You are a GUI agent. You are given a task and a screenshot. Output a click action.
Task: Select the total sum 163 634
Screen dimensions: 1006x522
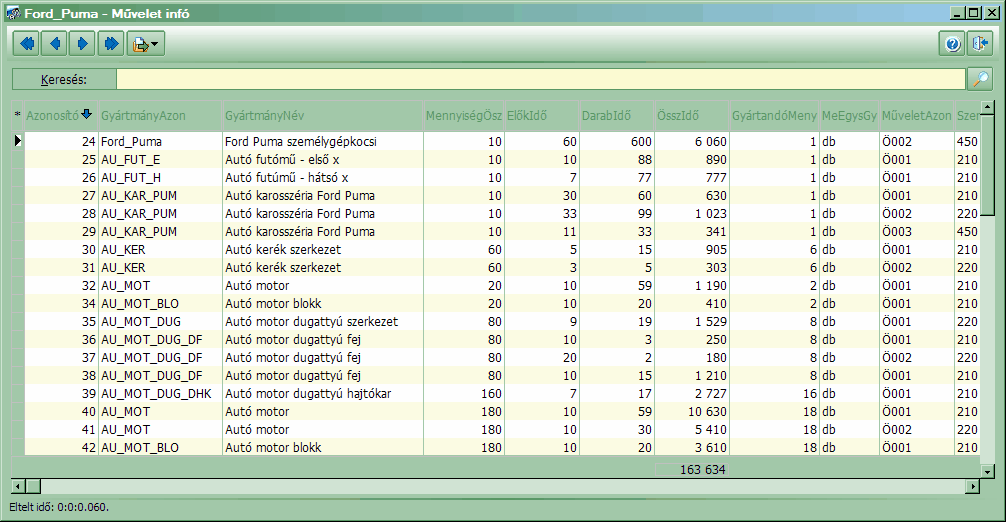(692, 469)
